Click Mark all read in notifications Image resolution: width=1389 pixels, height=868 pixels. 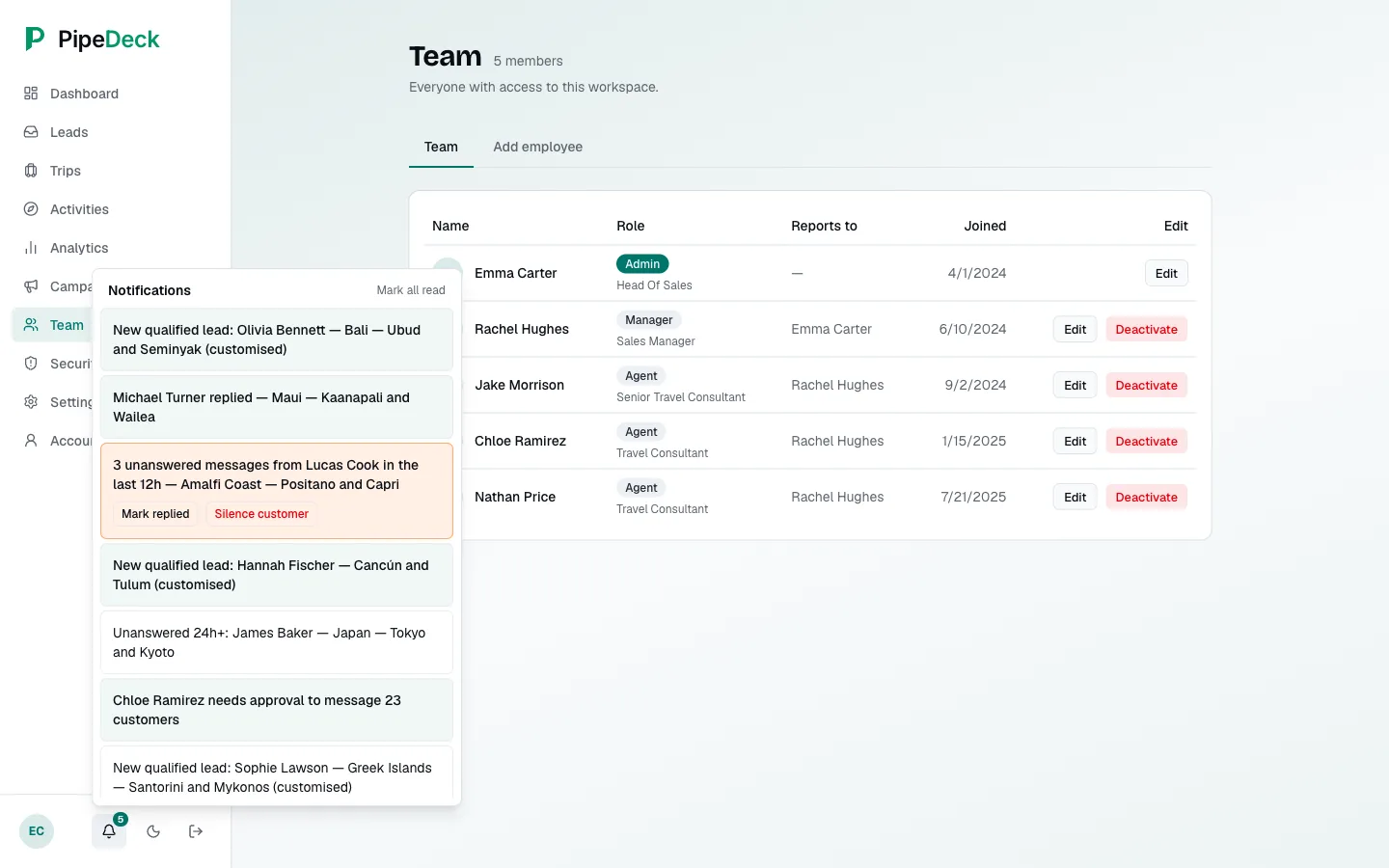click(x=411, y=290)
